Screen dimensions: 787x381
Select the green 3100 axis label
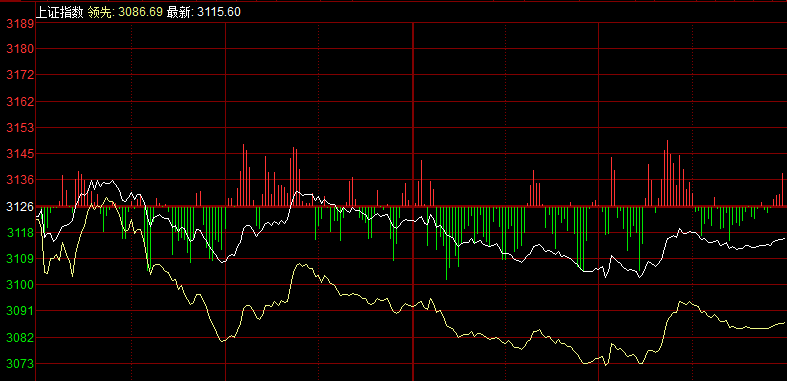(21, 285)
